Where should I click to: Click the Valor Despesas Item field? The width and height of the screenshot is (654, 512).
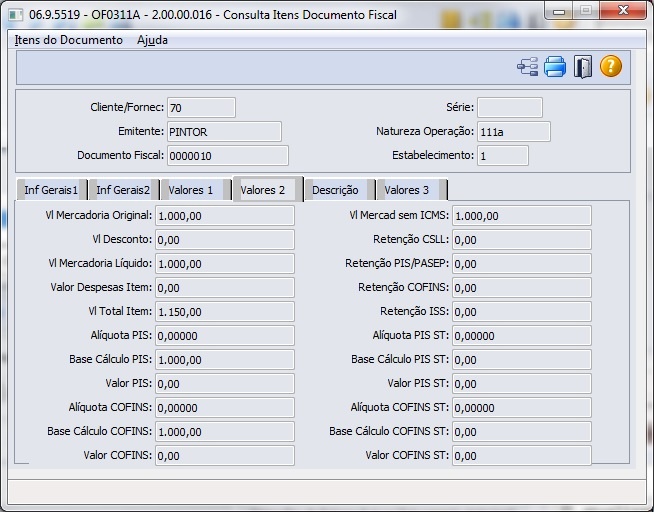pyautogui.click(x=225, y=288)
